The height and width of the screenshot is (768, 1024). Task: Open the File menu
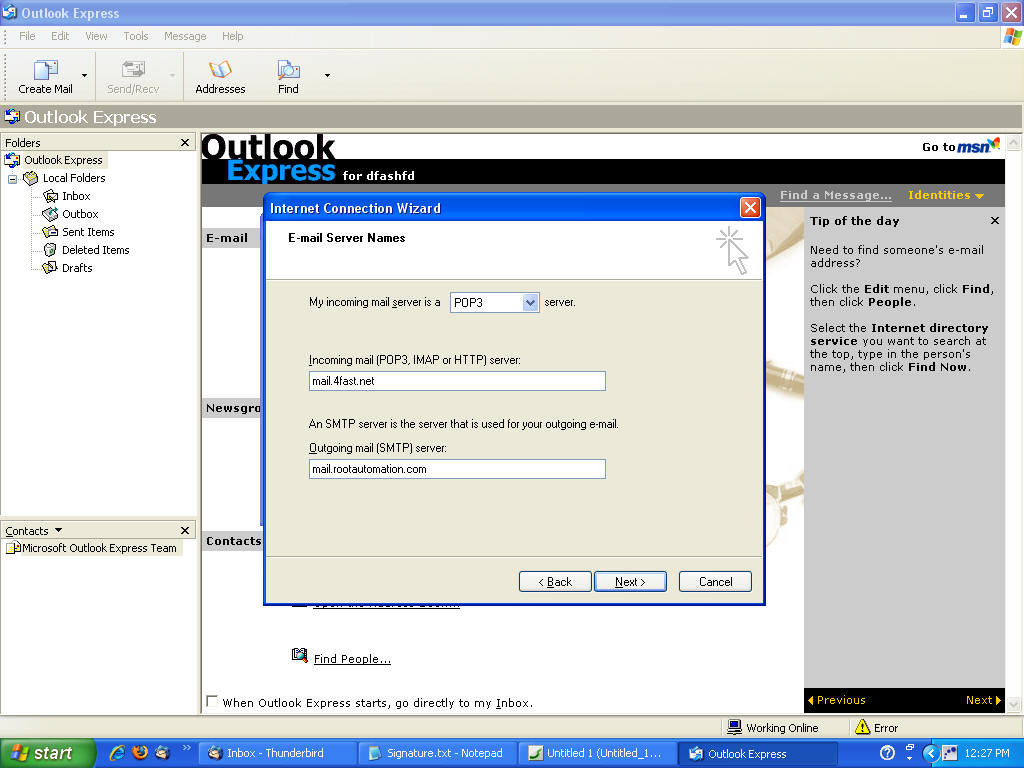[x=27, y=36]
